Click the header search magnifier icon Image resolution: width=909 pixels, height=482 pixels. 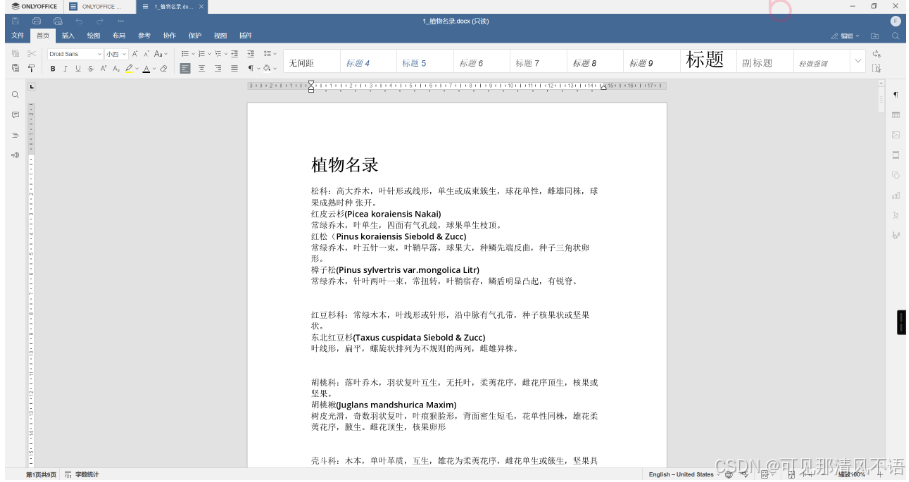click(896, 36)
